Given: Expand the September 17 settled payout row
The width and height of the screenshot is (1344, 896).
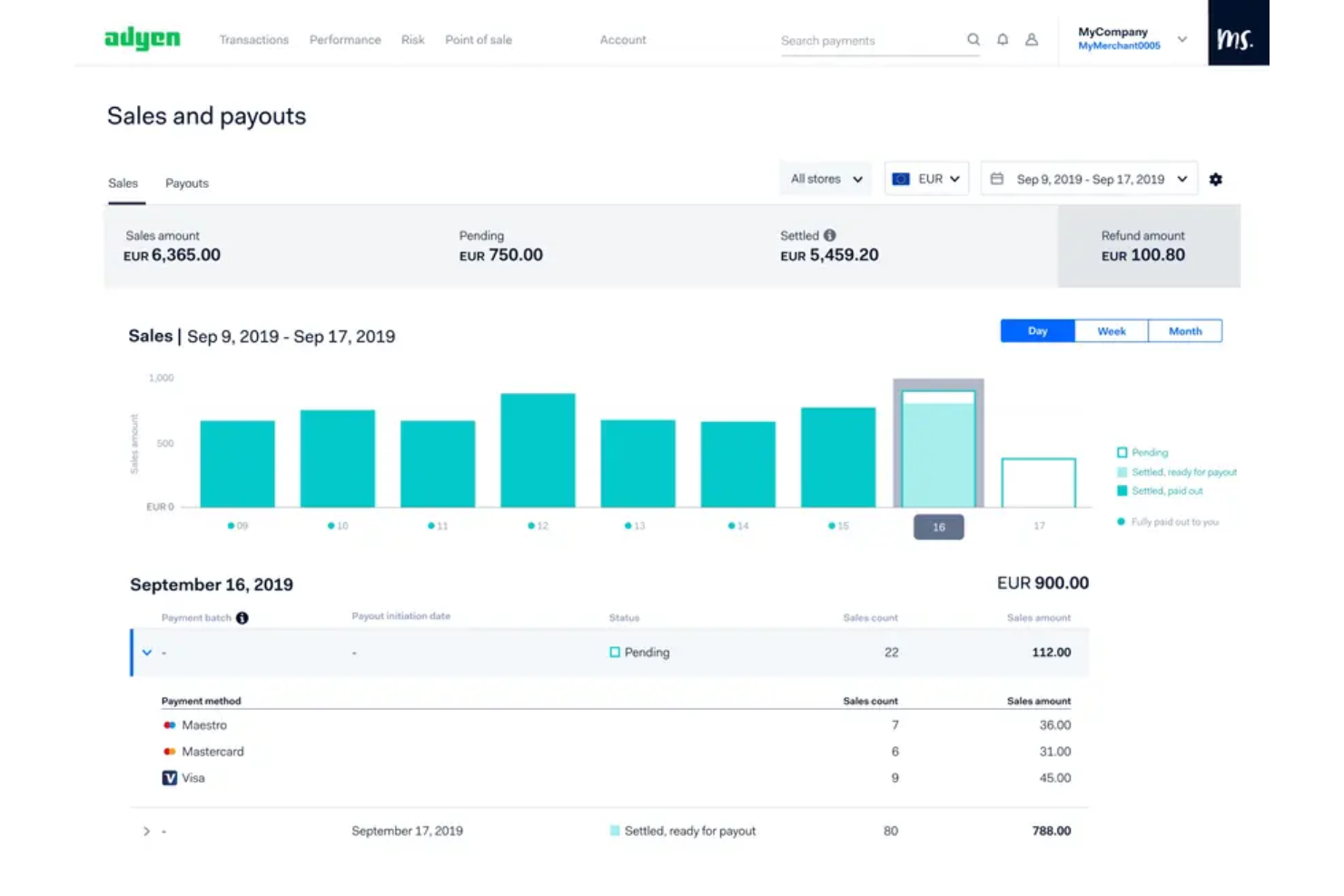Looking at the screenshot, I should [146, 830].
